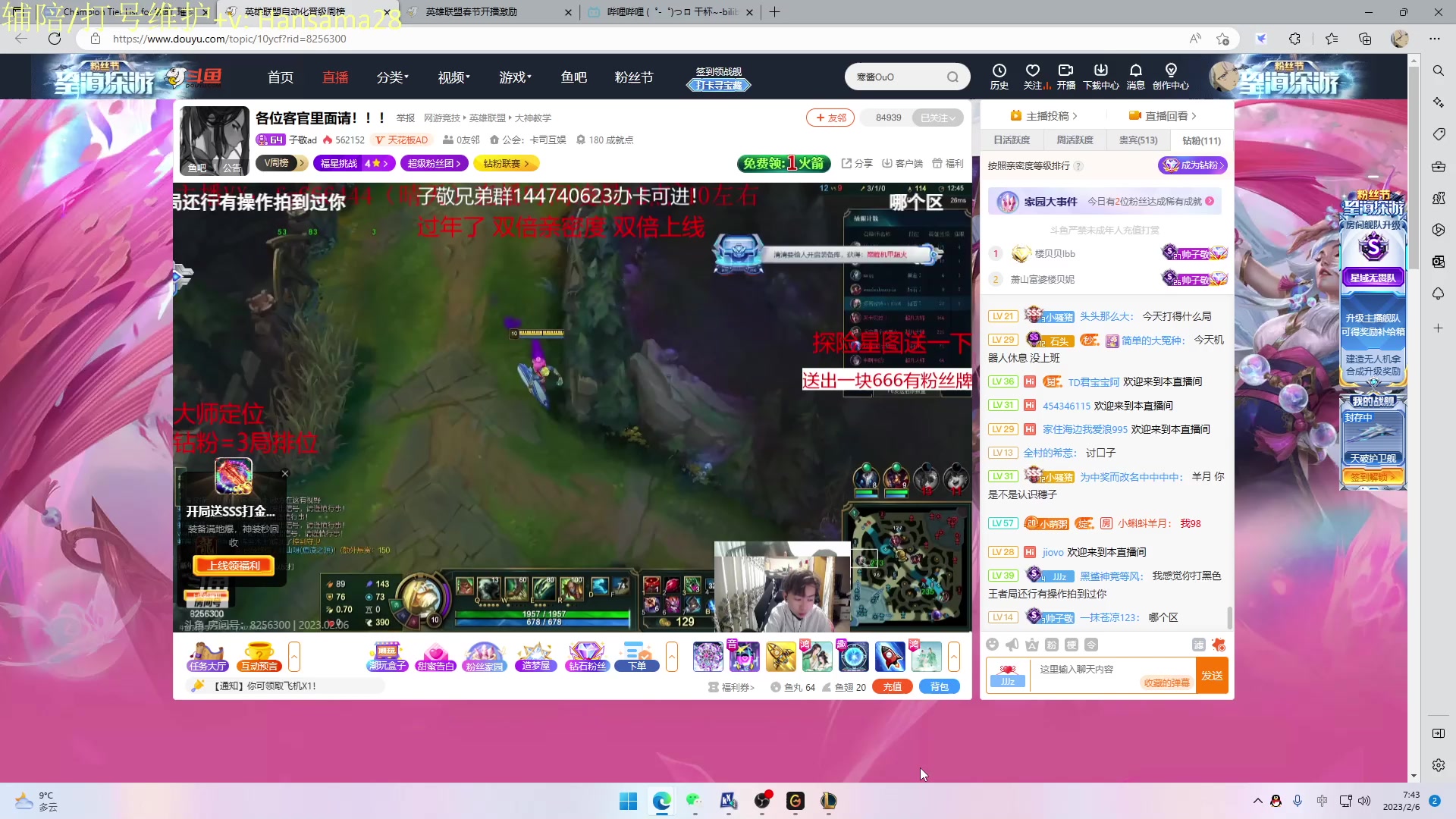Open the 主播投稿 chevron link

(x=1044, y=116)
